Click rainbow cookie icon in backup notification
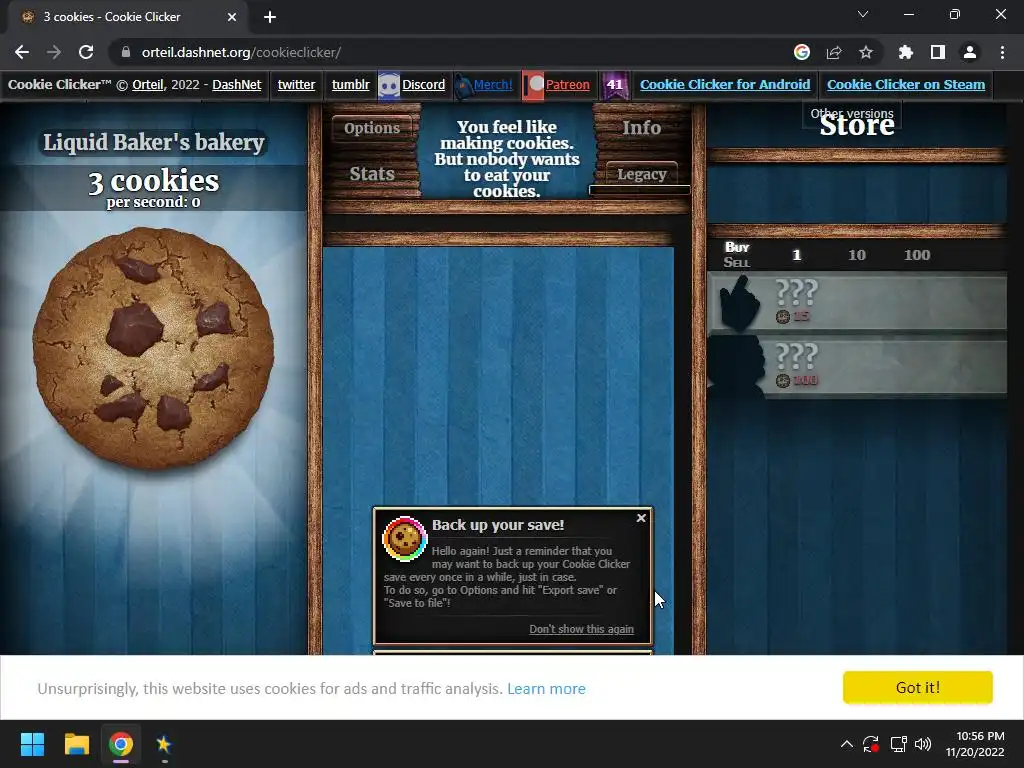 click(x=405, y=539)
